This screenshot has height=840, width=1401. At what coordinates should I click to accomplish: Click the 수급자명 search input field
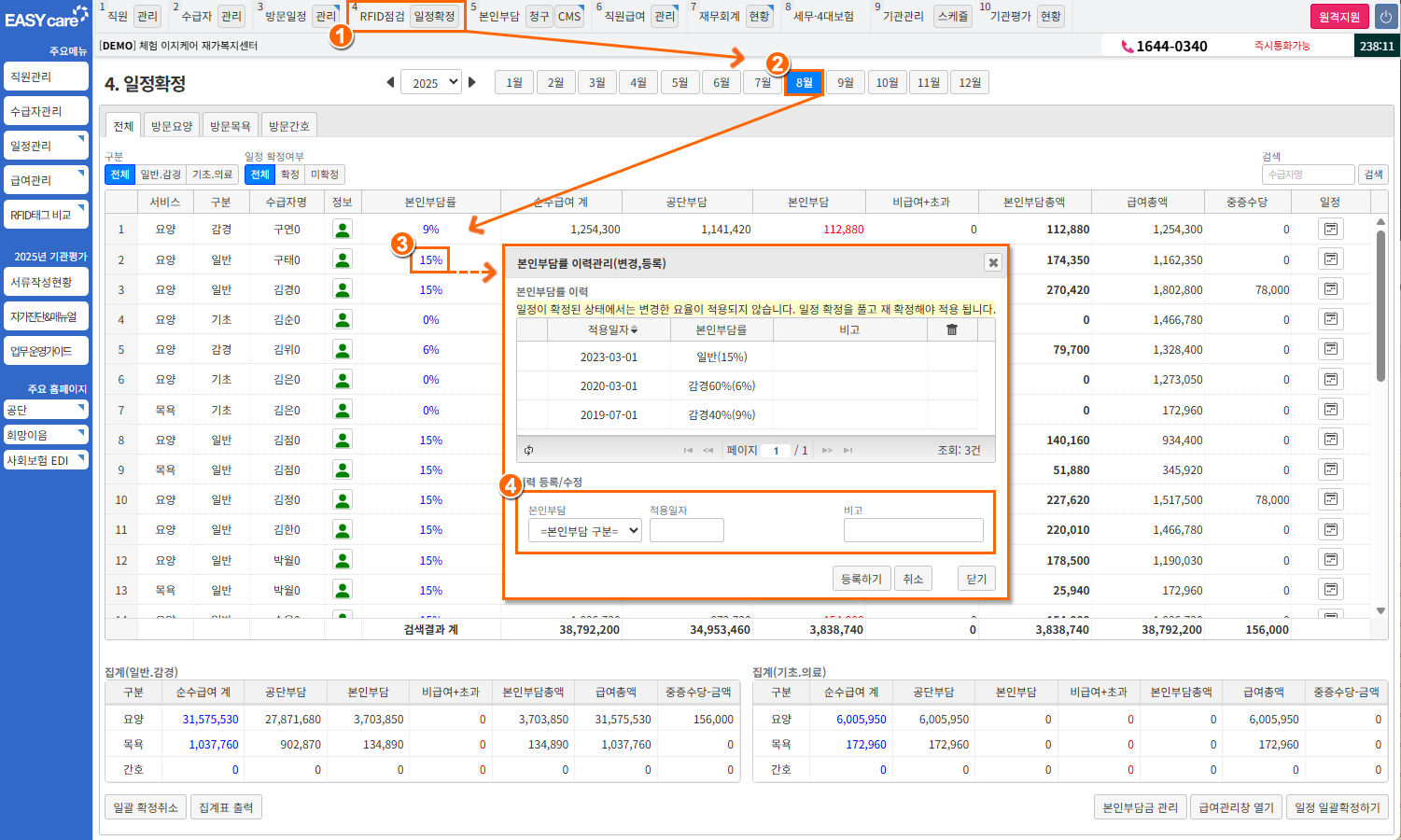click(1307, 175)
